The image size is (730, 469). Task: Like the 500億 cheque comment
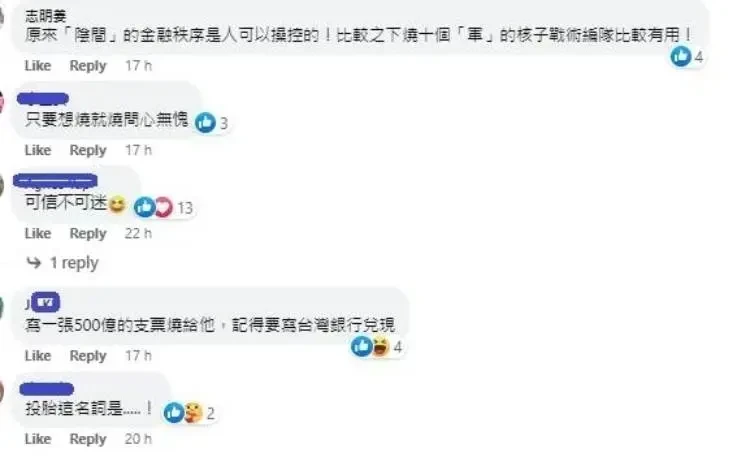[x=38, y=356]
